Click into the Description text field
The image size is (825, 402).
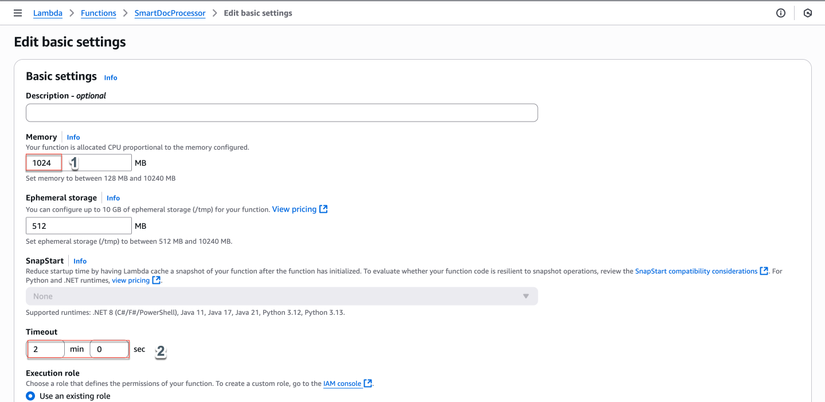(281, 113)
